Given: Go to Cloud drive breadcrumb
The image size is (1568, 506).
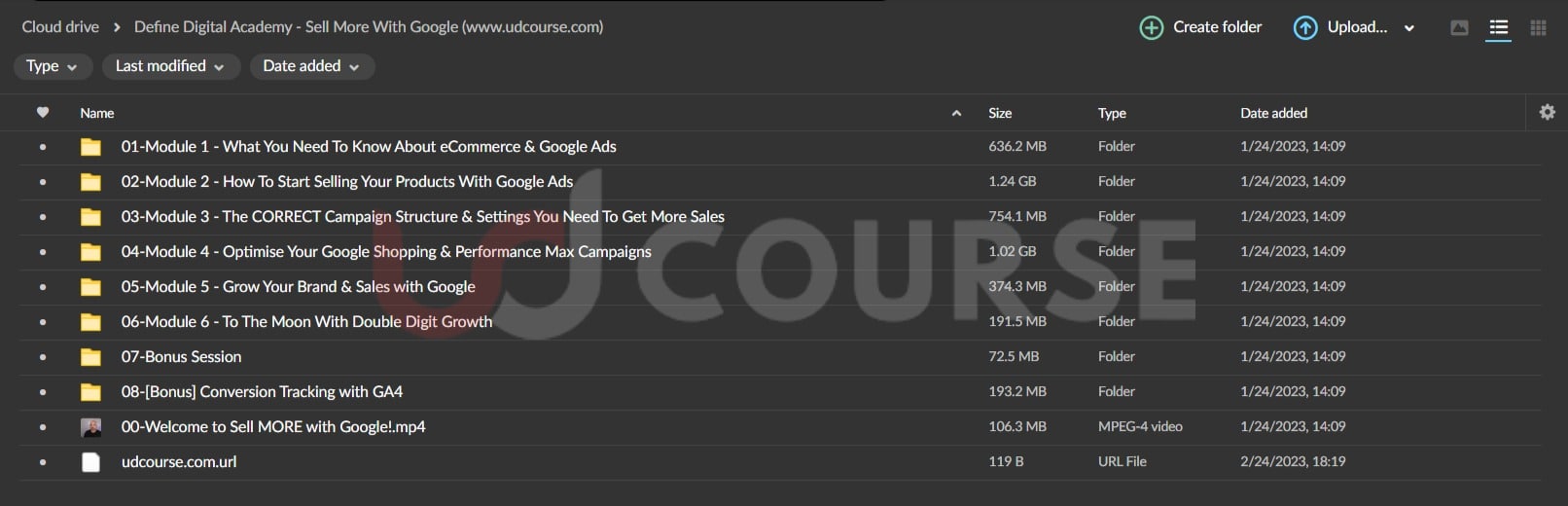Looking at the screenshot, I should point(60,27).
